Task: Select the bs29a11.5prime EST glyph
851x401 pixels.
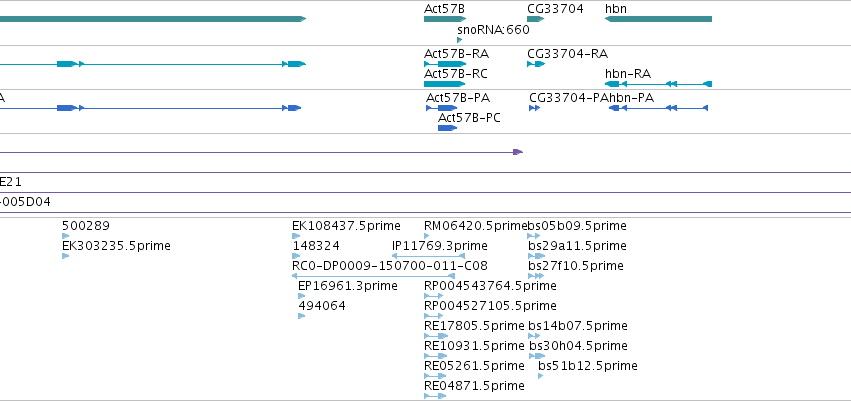Action: (x=536, y=256)
